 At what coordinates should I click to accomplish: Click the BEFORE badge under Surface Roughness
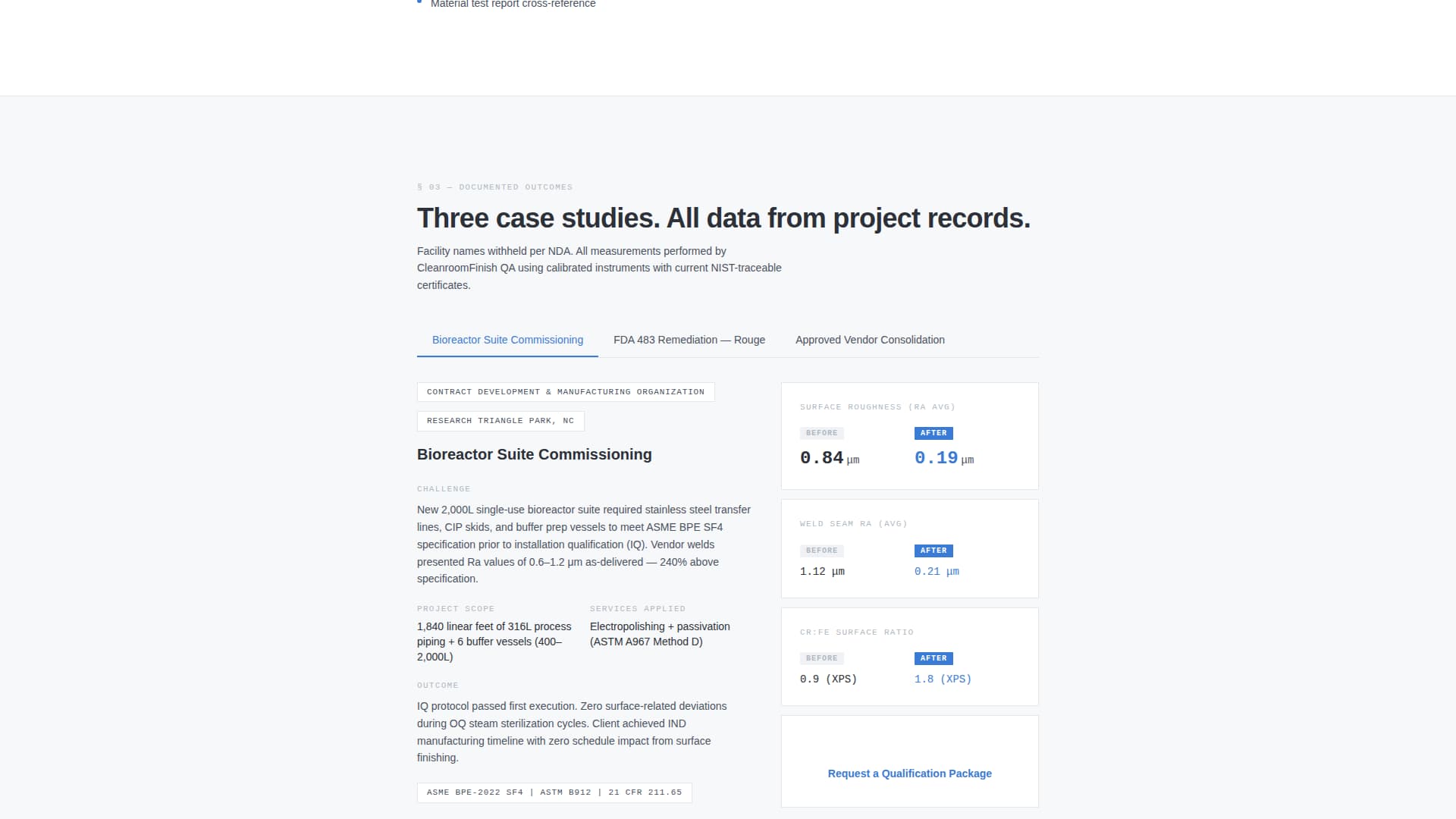pyautogui.click(x=822, y=433)
